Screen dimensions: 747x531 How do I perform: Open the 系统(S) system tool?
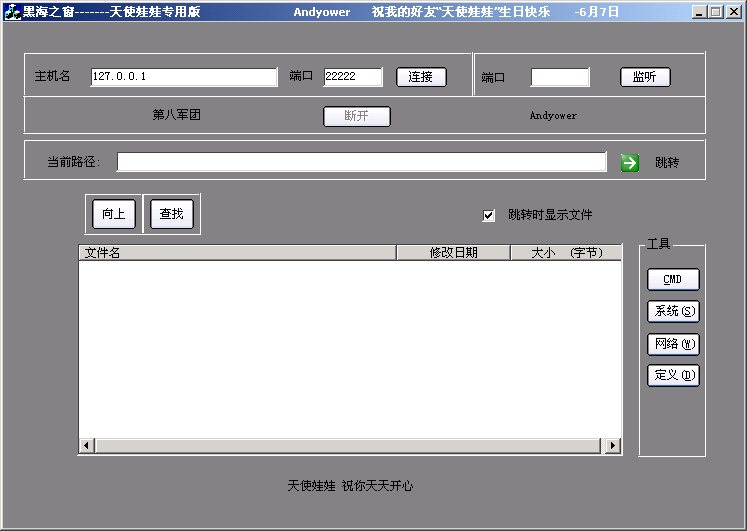click(x=673, y=312)
